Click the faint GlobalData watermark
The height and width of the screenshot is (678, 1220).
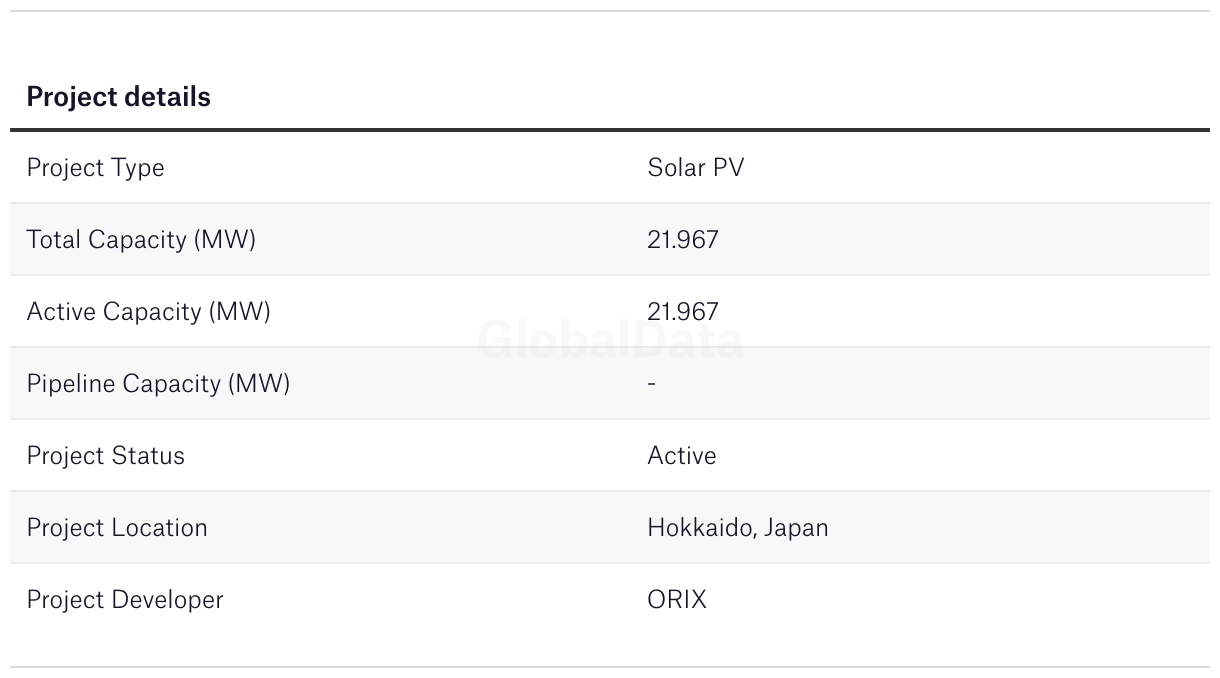click(x=610, y=340)
